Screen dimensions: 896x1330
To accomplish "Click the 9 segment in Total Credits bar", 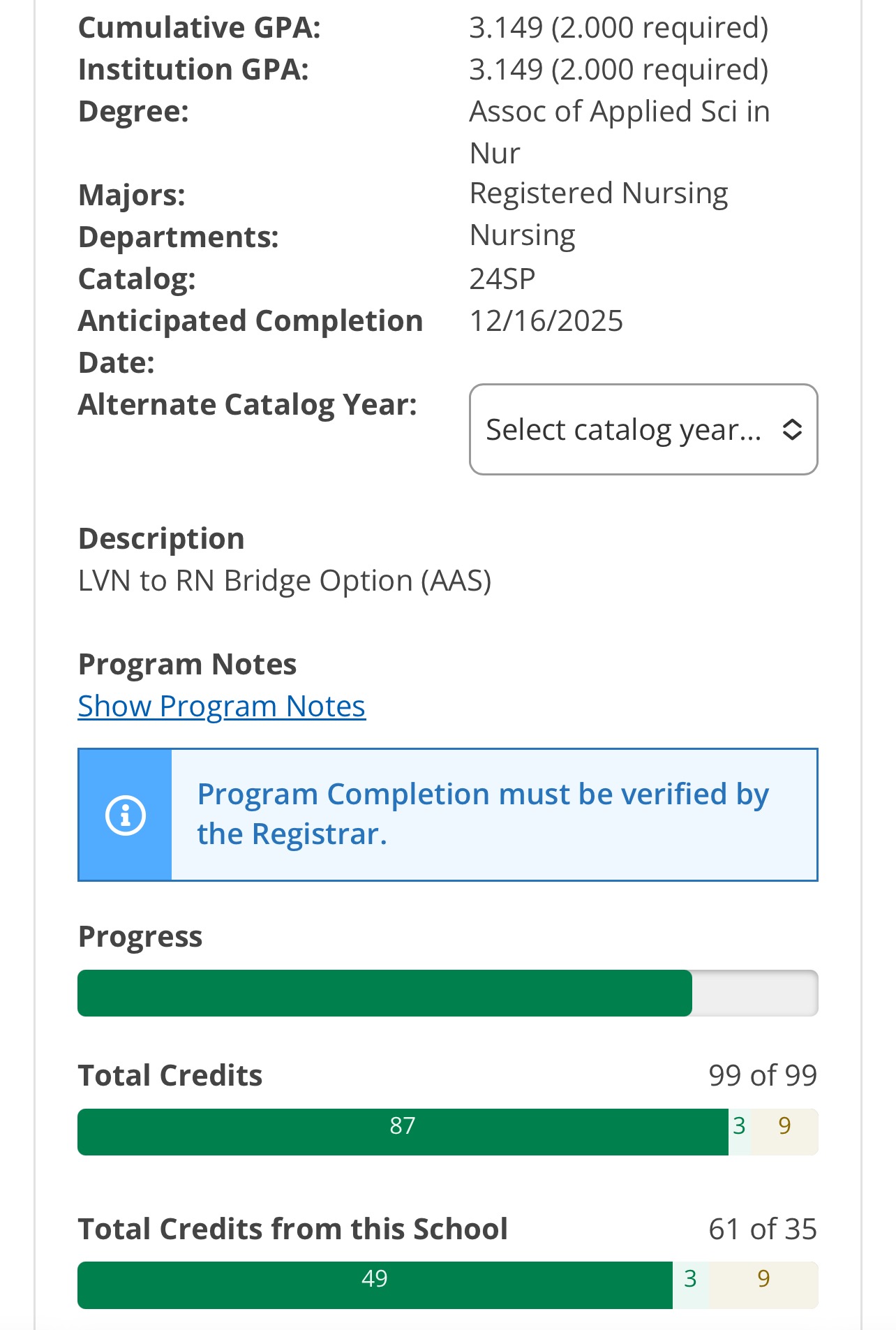I will coord(784,1132).
